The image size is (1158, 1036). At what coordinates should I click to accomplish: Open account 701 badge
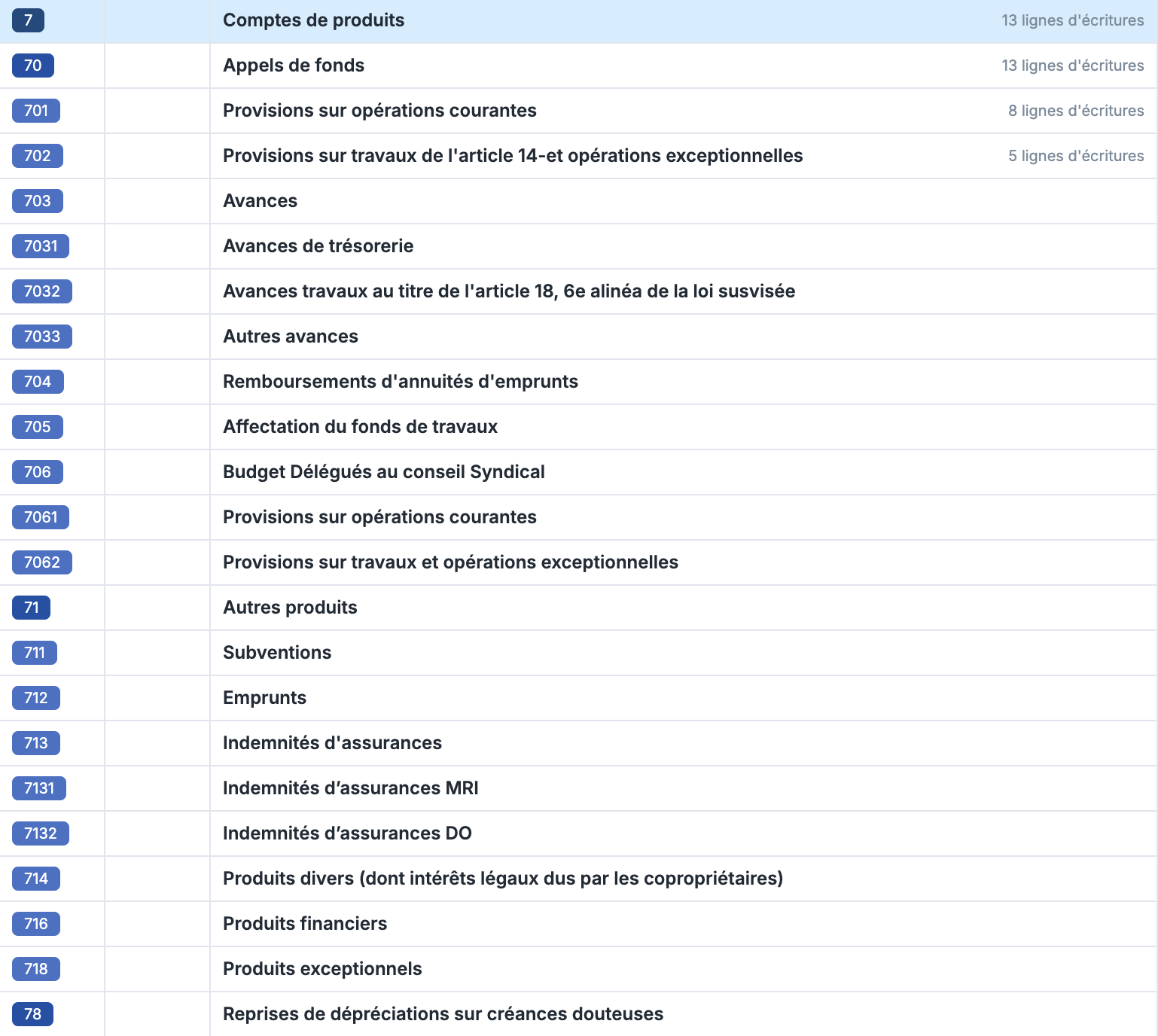coord(36,111)
